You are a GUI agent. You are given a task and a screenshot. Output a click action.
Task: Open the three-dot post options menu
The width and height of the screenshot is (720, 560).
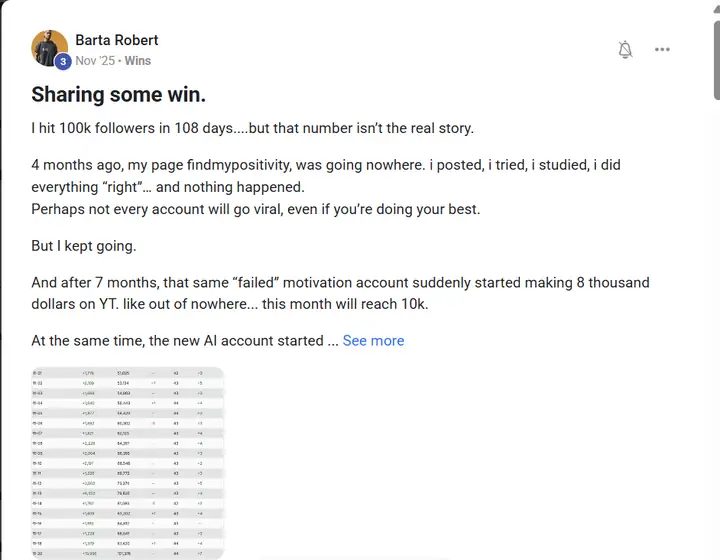tap(662, 50)
